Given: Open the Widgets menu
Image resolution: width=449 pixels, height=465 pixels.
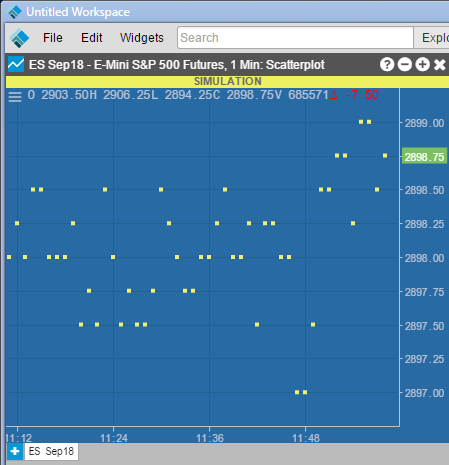Looking at the screenshot, I should click(142, 38).
